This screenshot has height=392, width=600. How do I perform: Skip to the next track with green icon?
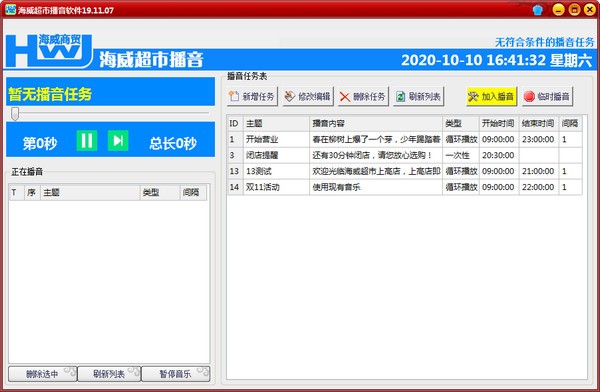click(x=118, y=140)
